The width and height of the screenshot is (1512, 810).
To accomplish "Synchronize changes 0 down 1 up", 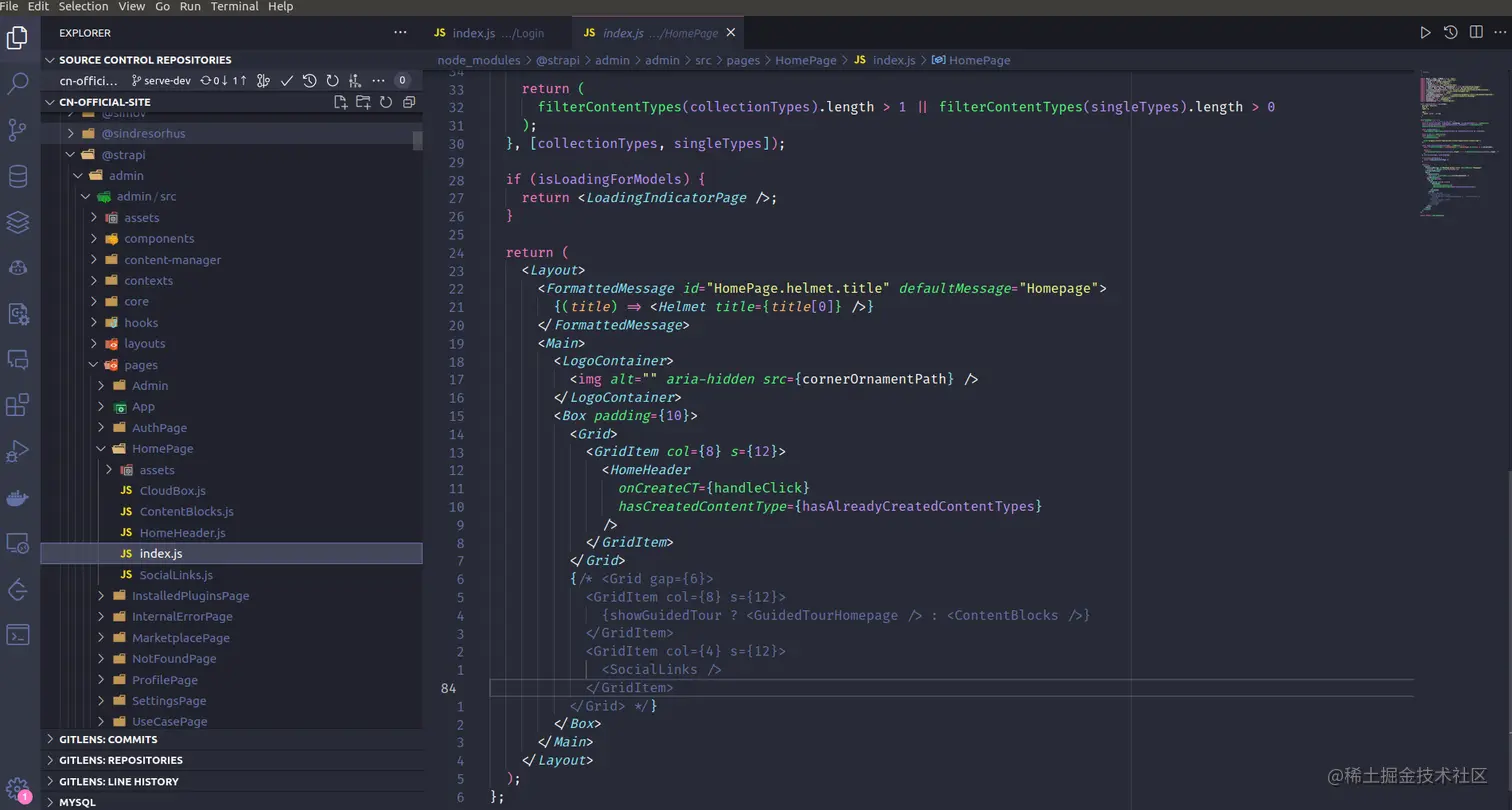I will coord(223,80).
